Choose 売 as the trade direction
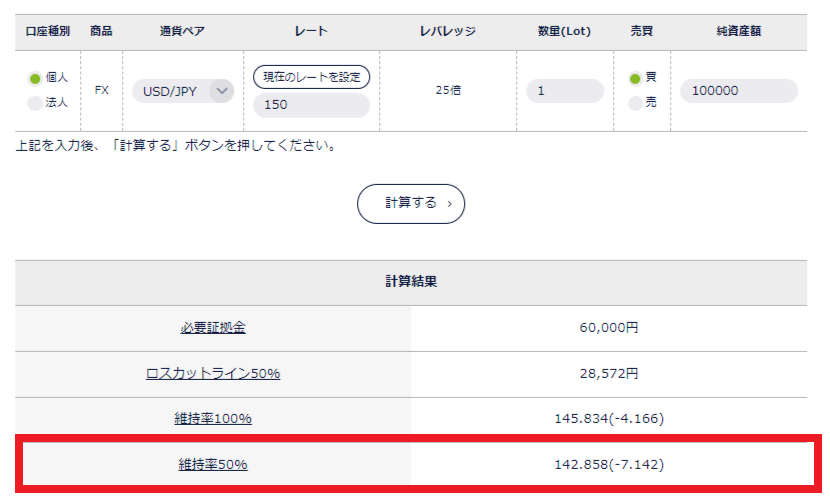Viewport: 830px width, 502px height. pyautogui.click(x=634, y=102)
